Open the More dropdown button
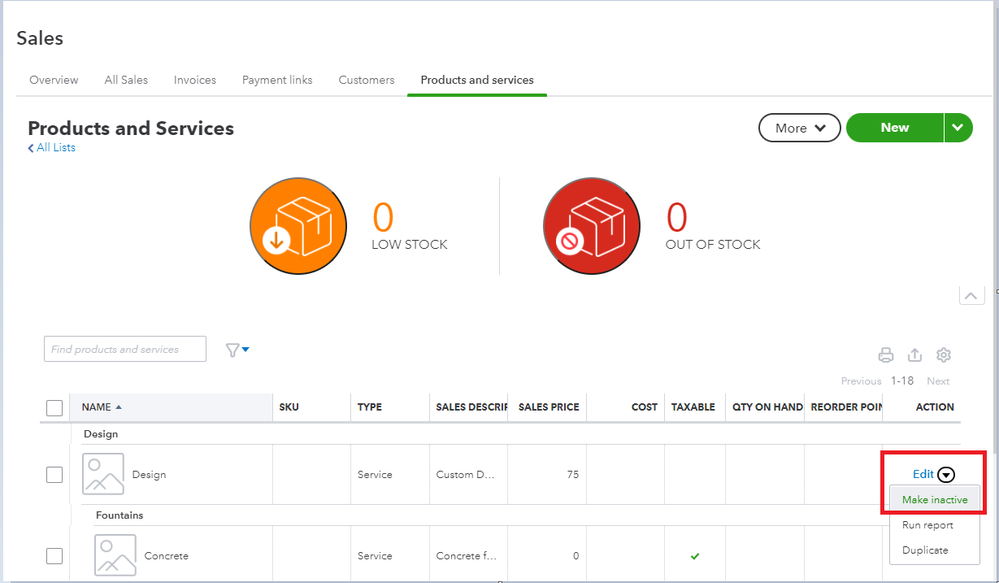This screenshot has width=999, height=583. pyautogui.click(x=799, y=128)
